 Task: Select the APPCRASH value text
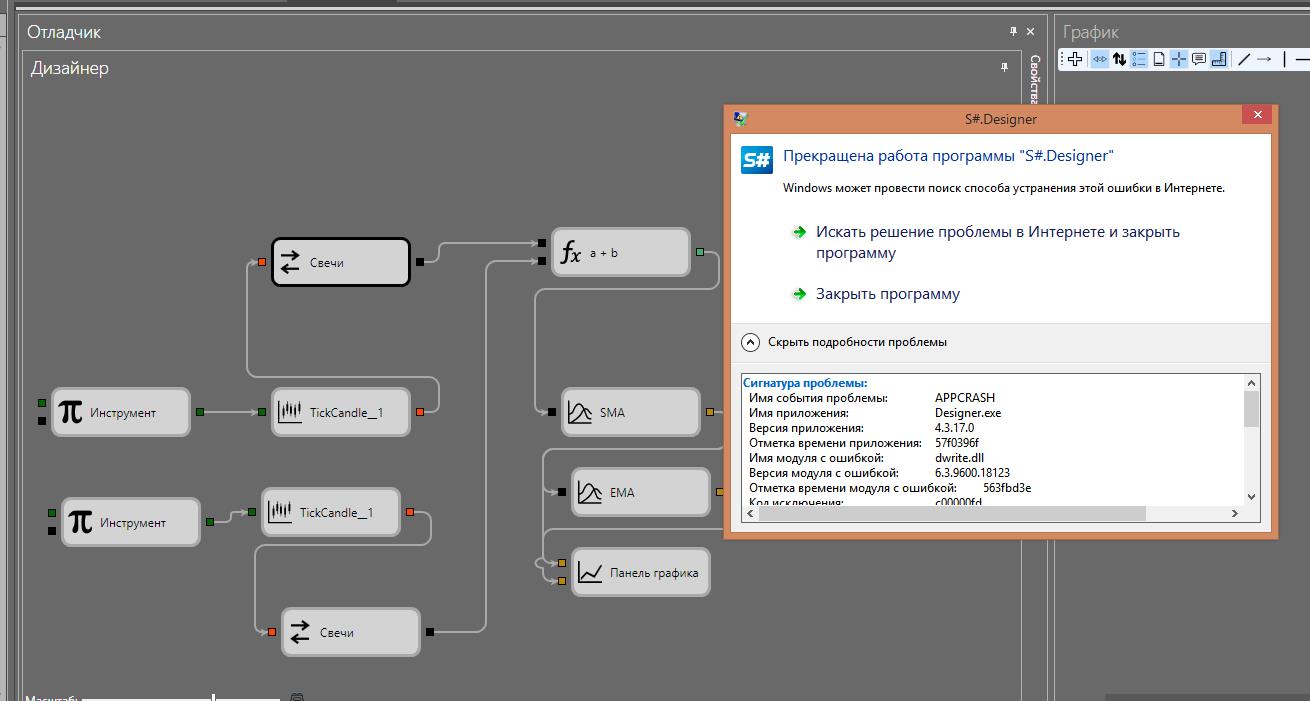tap(965, 398)
